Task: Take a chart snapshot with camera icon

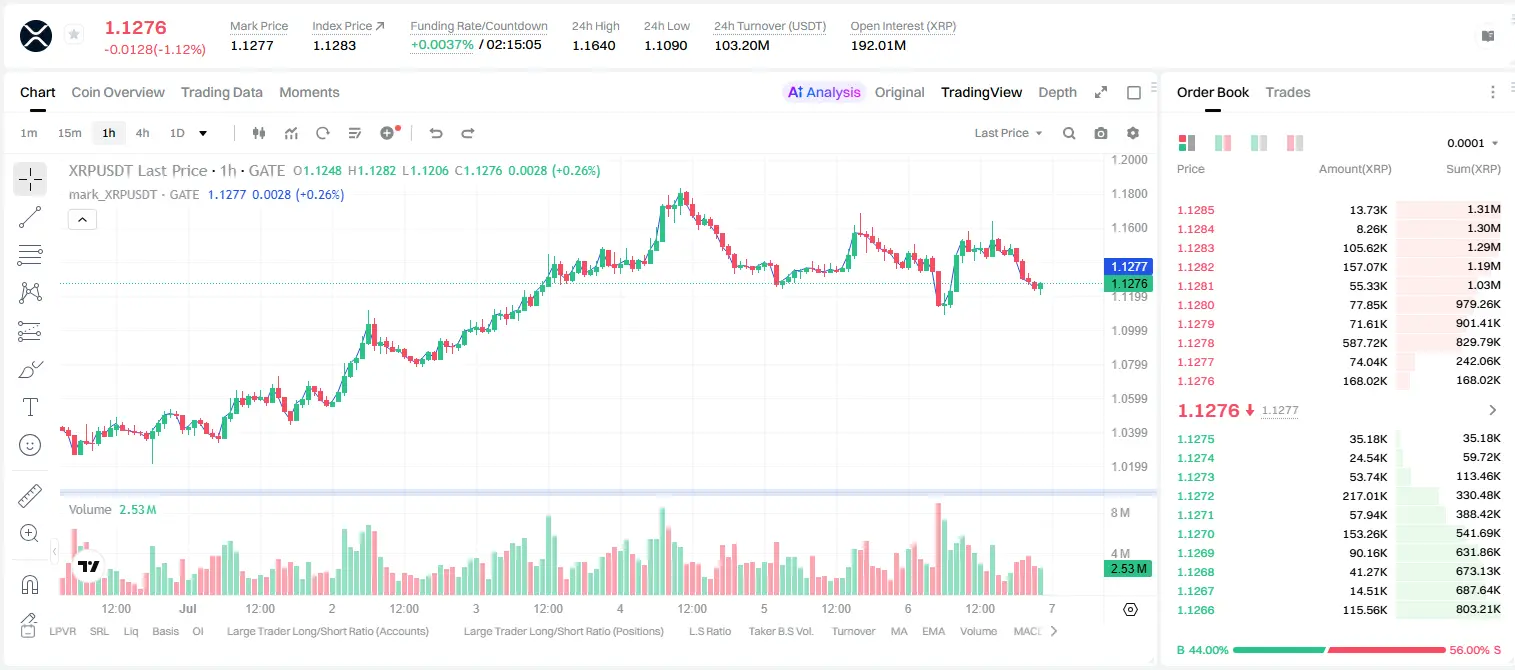Action: click(x=1101, y=133)
